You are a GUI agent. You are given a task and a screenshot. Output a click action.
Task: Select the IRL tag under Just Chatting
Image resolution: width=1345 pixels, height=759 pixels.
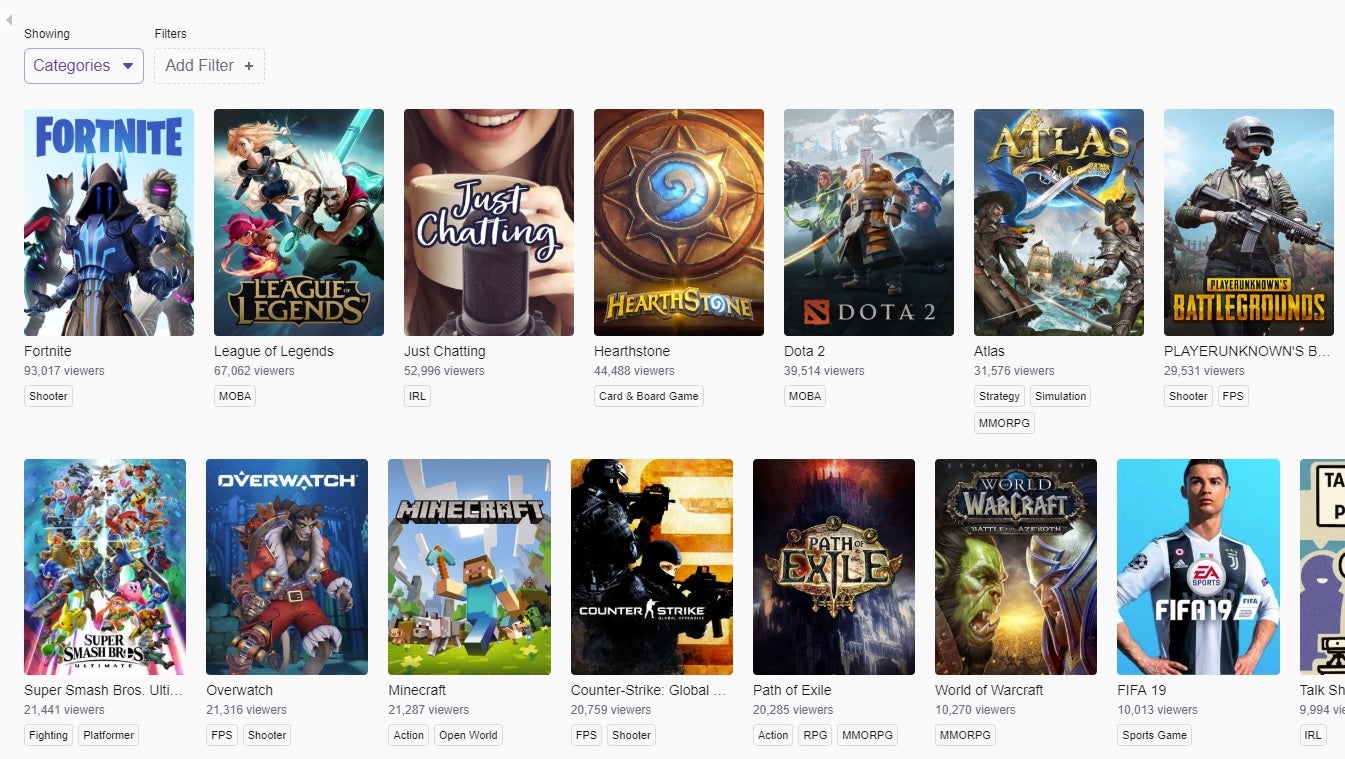click(418, 396)
